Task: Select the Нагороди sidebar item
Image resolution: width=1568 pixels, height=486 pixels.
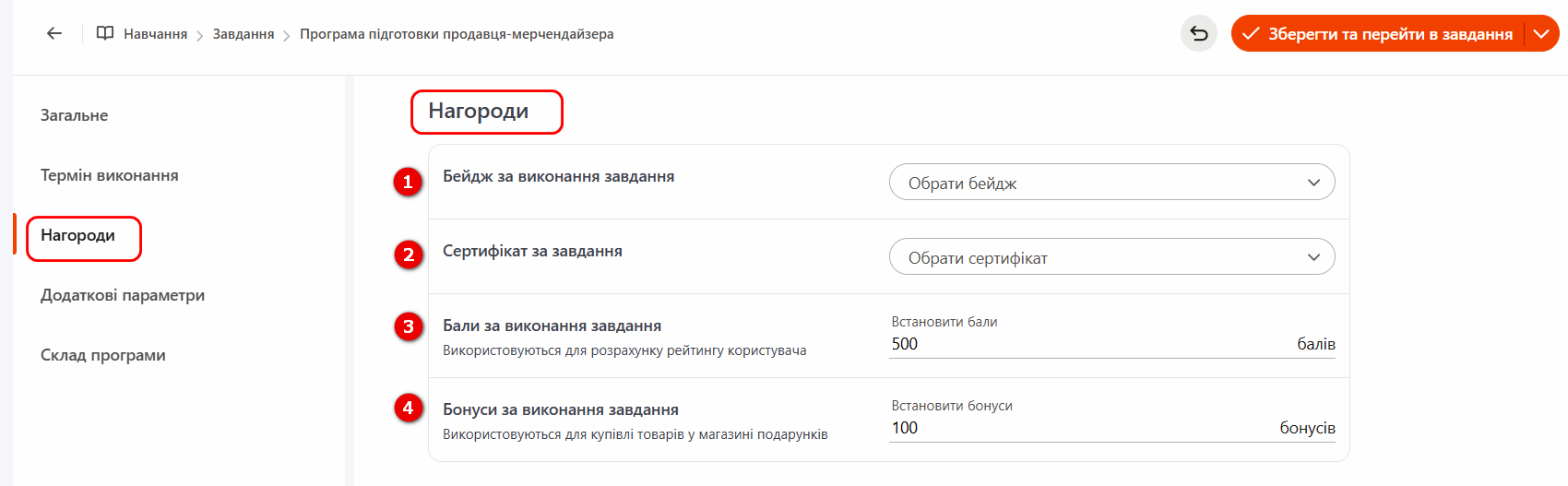Action: (78, 236)
